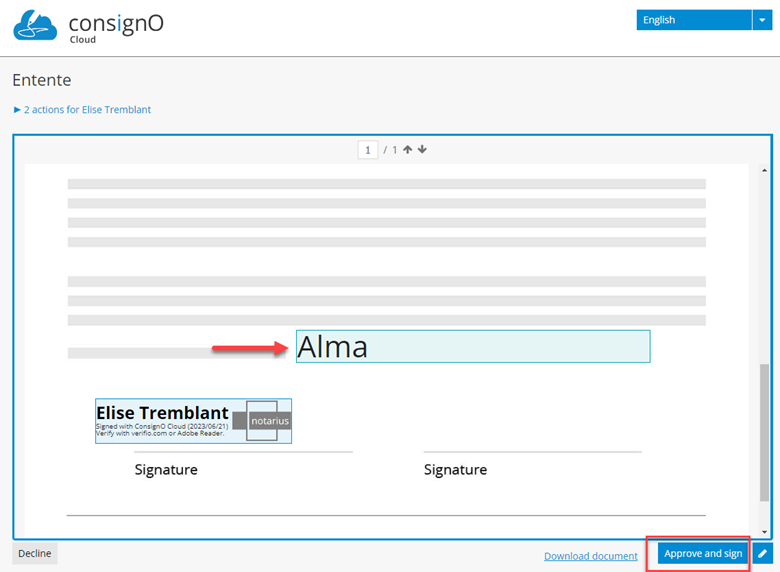Viewport: 780px width, 572px height.
Task: Click the Download document link
Action: [590, 556]
